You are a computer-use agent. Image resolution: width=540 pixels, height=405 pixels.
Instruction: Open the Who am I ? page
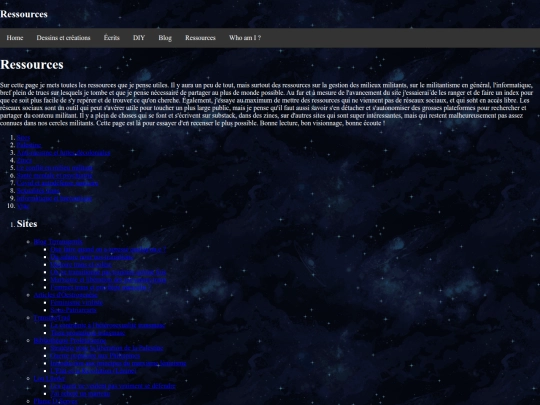point(245,38)
